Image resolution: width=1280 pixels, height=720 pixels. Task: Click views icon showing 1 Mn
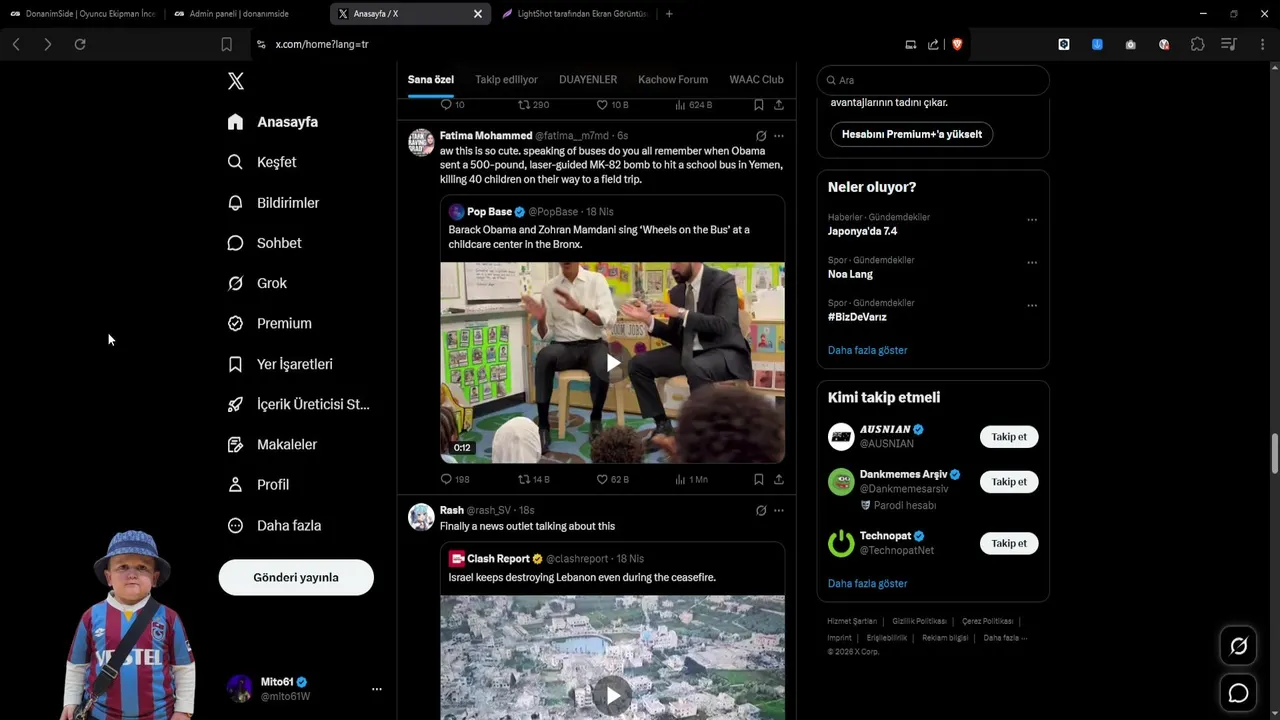tap(680, 479)
